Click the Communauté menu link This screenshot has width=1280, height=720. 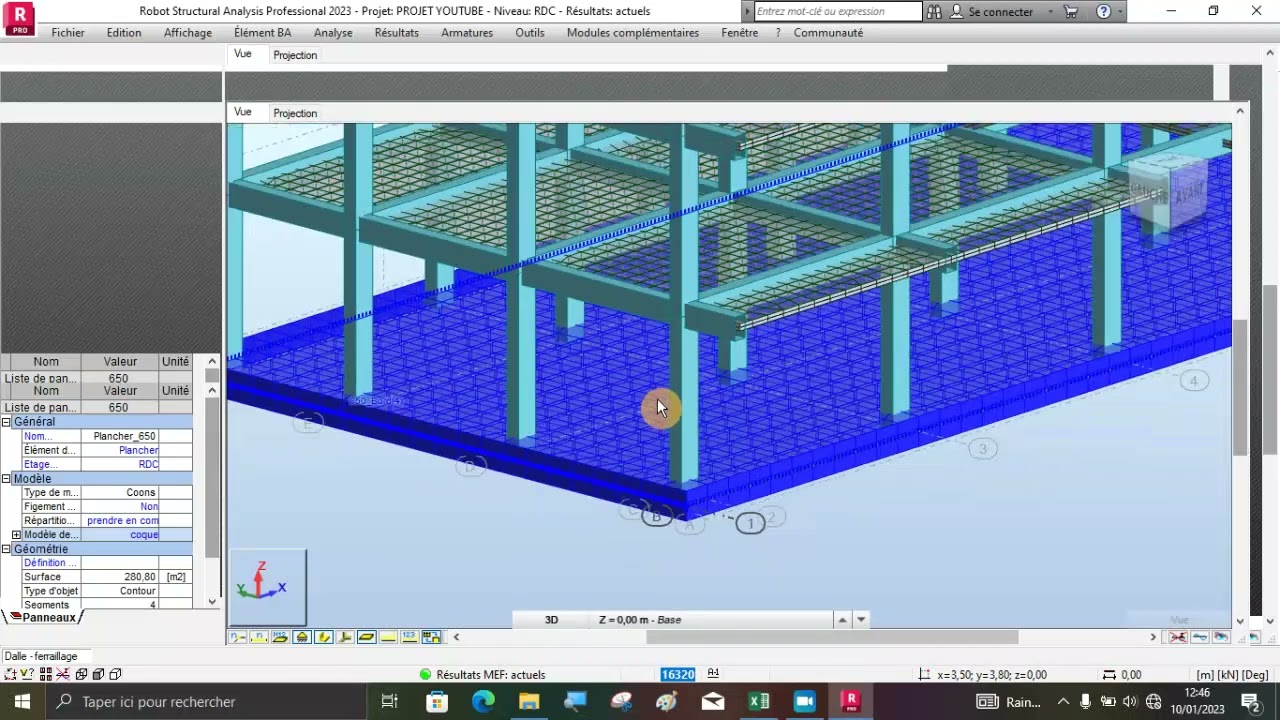[x=828, y=33]
